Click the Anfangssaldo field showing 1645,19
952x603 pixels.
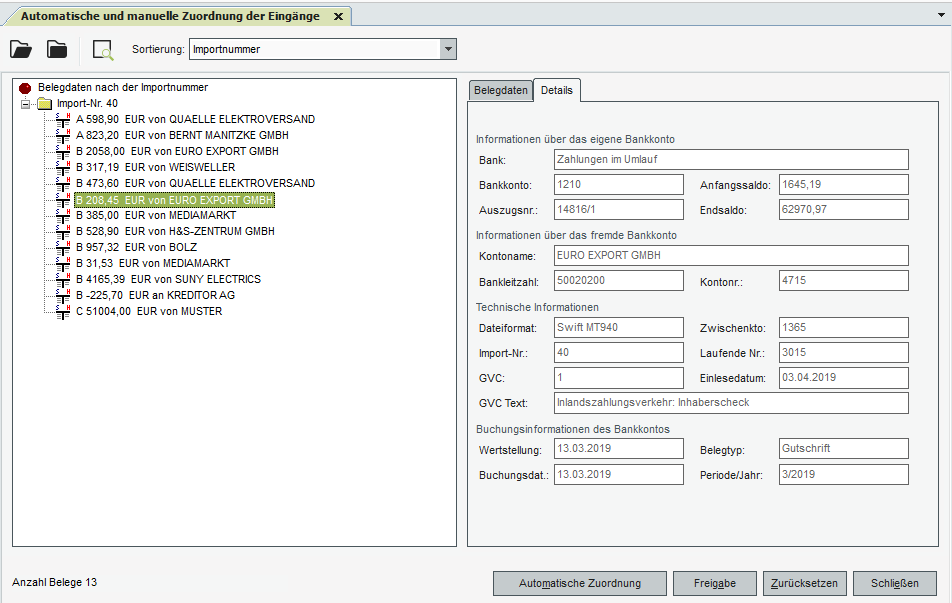point(844,185)
